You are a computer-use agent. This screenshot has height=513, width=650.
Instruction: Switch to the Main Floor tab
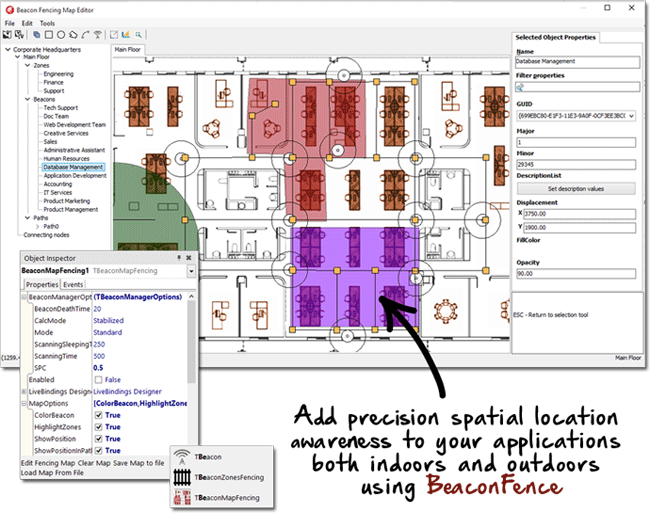[x=128, y=50]
